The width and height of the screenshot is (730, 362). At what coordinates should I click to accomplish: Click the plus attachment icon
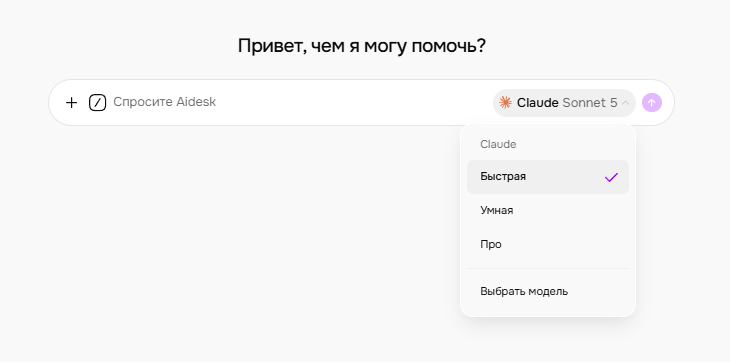tap(71, 102)
